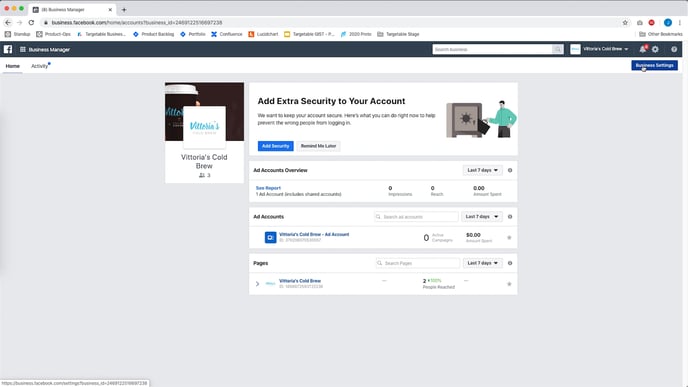Image resolution: width=688 pixels, height=387 pixels.
Task: Click the browser forward arrow
Action: [x=19, y=22]
